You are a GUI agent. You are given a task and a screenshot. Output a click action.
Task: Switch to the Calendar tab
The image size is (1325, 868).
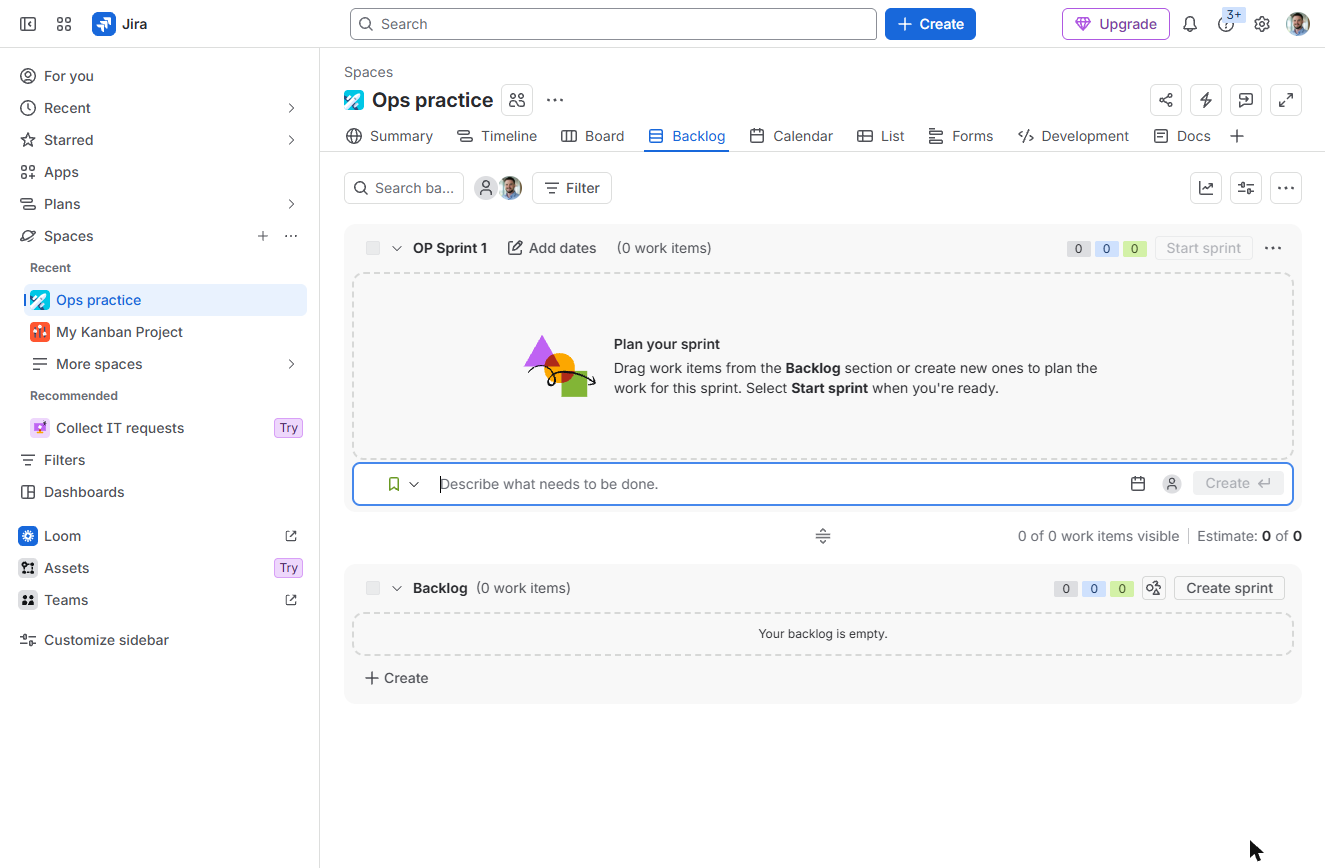point(791,136)
